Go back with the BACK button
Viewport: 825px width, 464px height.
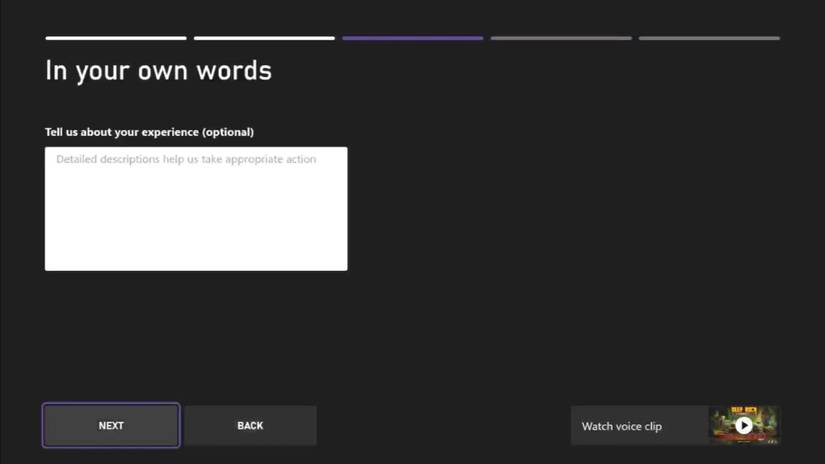(250, 426)
